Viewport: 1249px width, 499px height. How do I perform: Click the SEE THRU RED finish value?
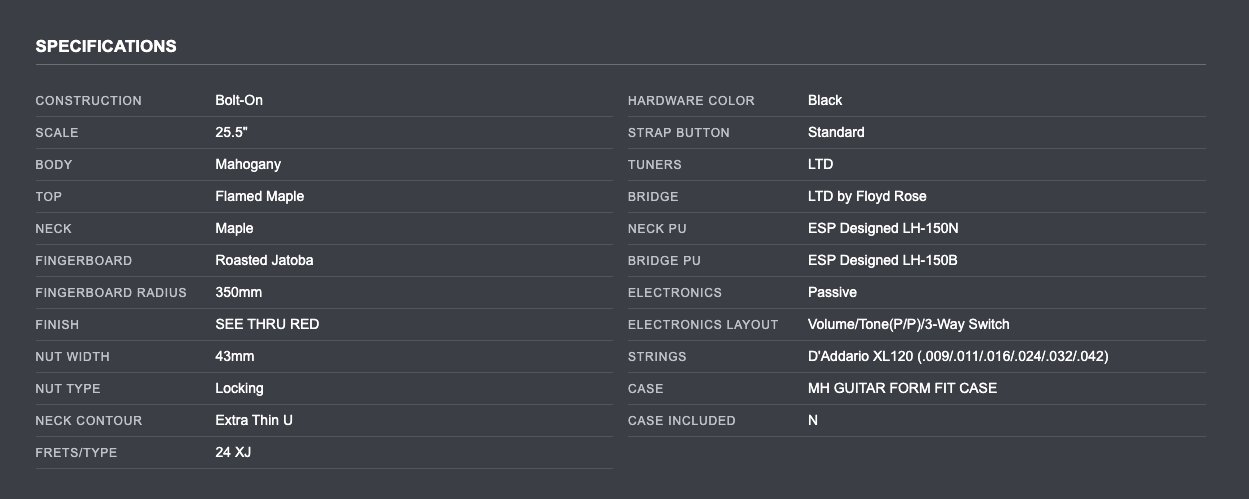[x=267, y=324]
